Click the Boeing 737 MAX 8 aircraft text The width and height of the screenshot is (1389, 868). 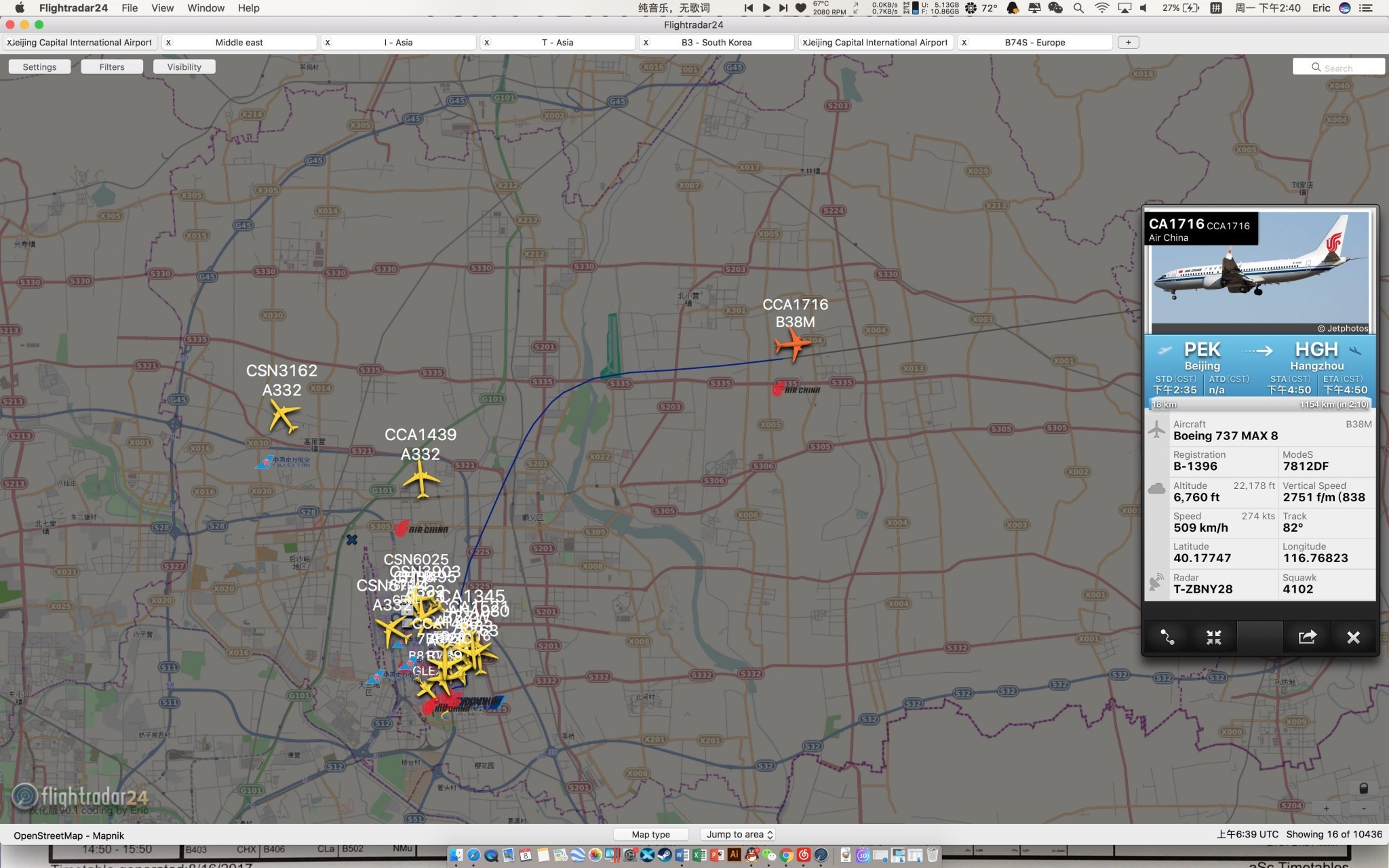1225,436
